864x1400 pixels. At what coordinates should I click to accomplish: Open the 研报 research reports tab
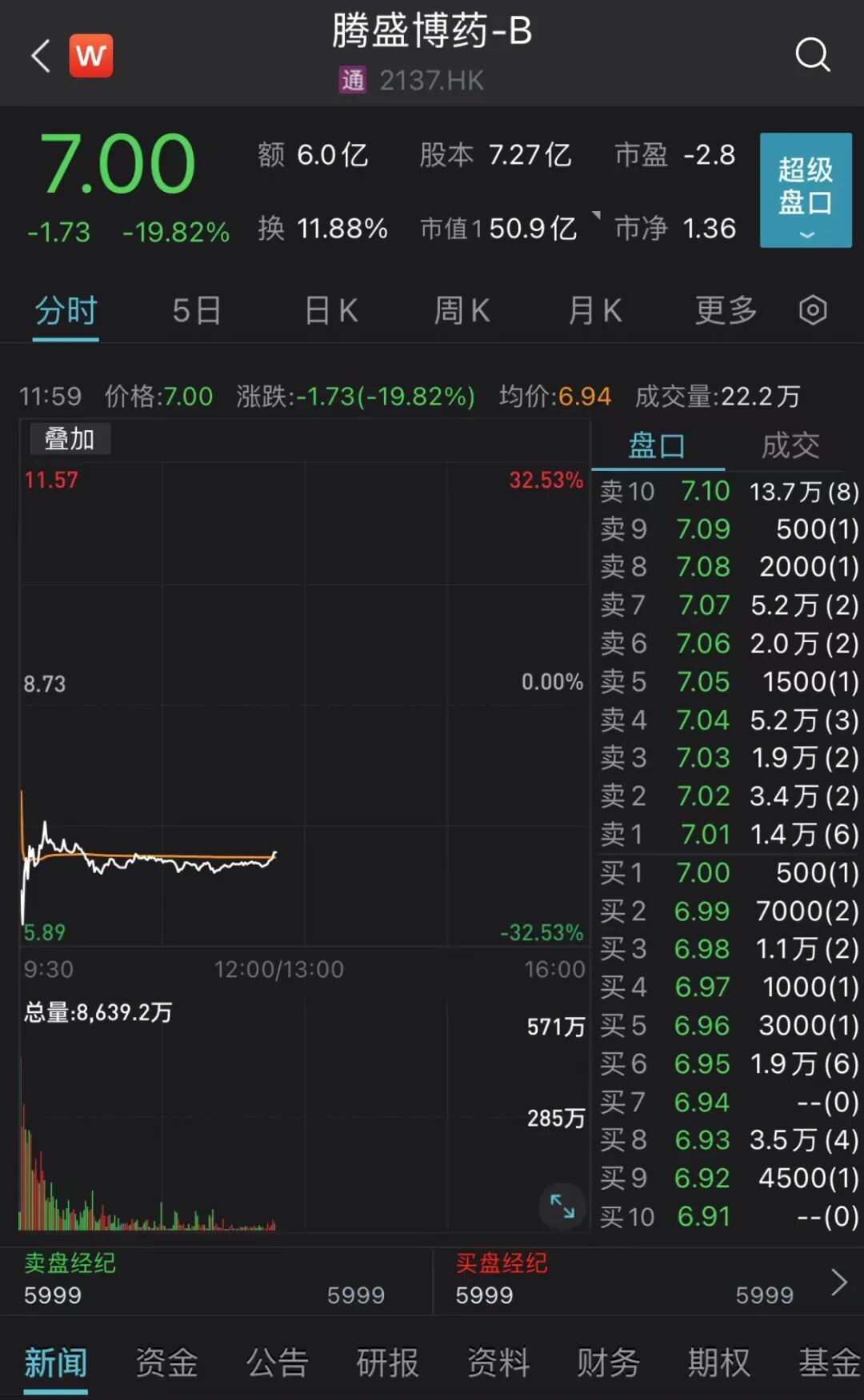click(387, 1362)
